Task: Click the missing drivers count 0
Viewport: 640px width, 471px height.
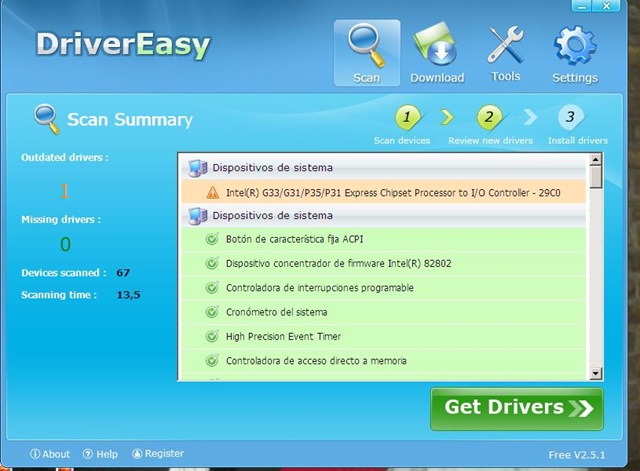Action: click(x=65, y=244)
